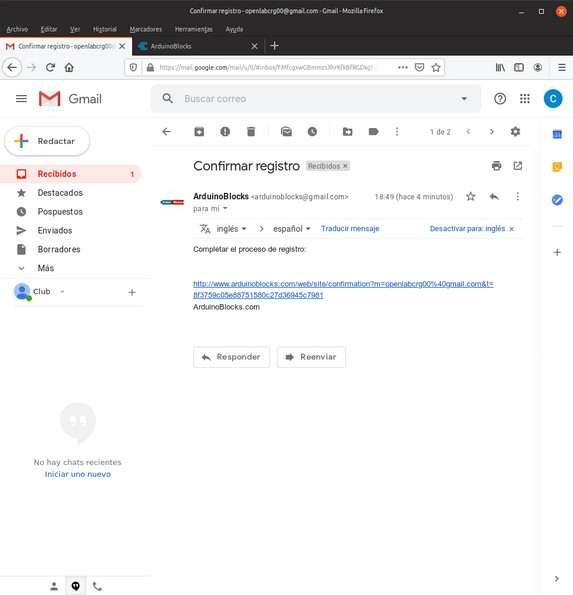
Task: Open the Club hangouts status dropdown
Action: pyautogui.click(x=62, y=292)
